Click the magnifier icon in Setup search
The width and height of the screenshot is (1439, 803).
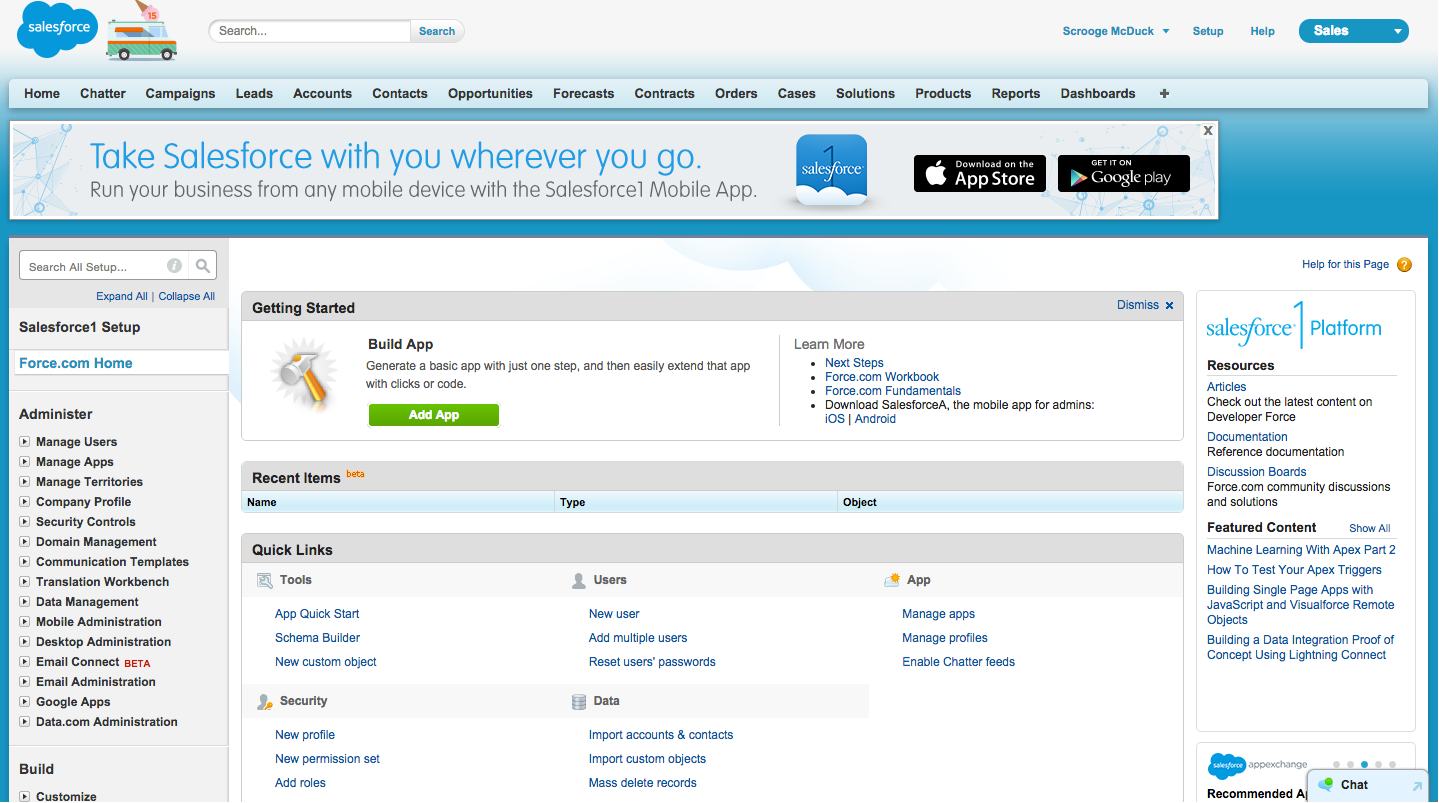point(202,266)
